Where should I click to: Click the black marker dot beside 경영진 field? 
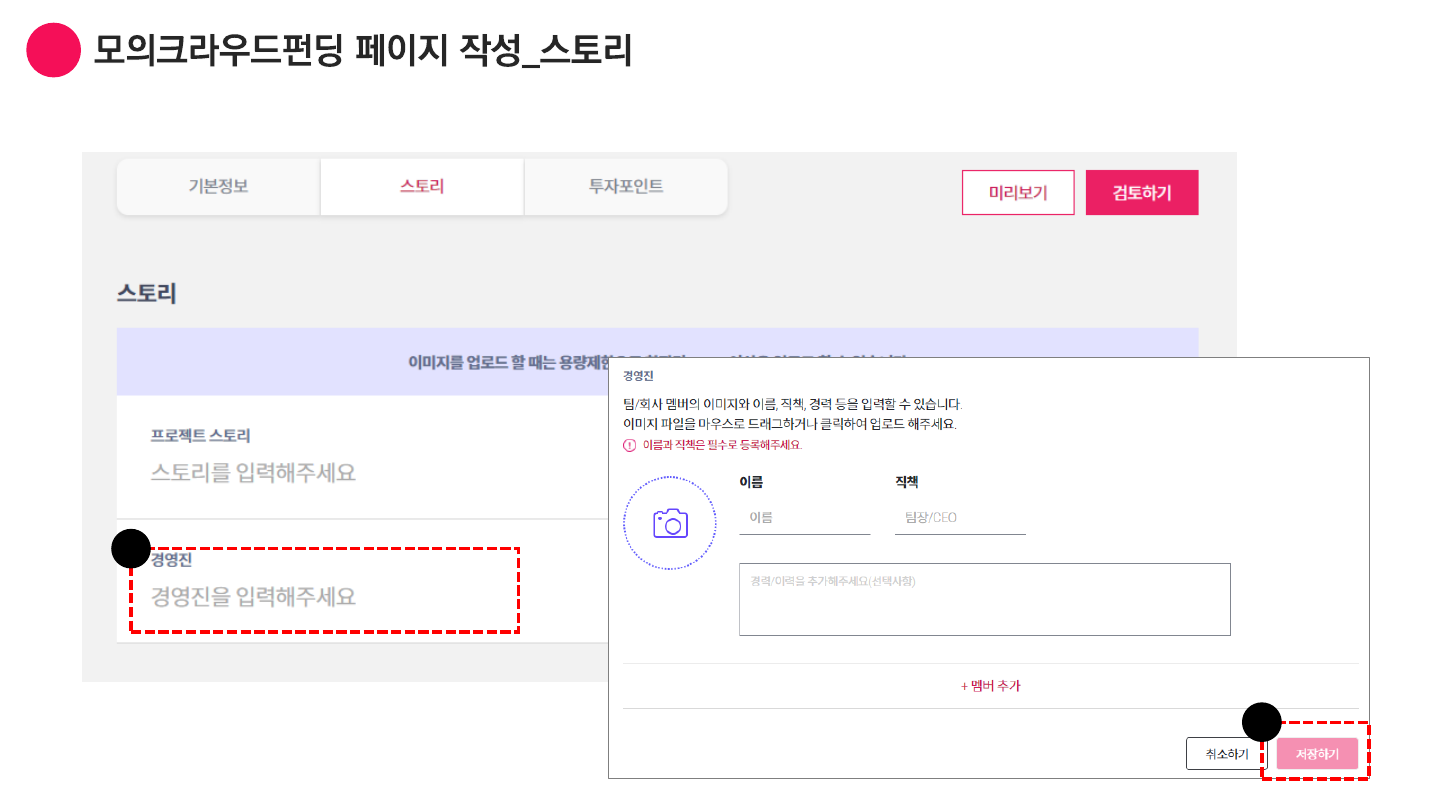coord(130,548)
